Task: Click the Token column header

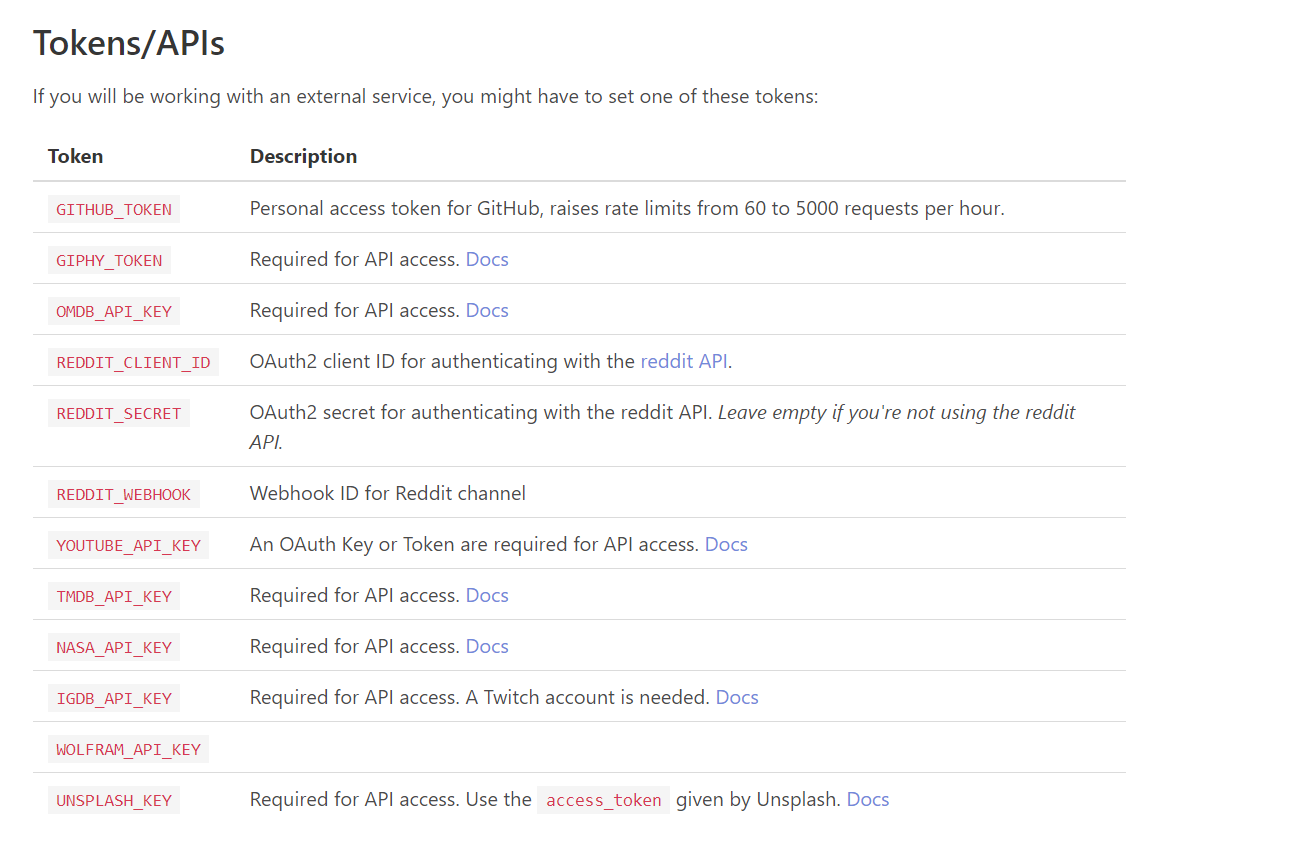Action: tap(75, 156)
